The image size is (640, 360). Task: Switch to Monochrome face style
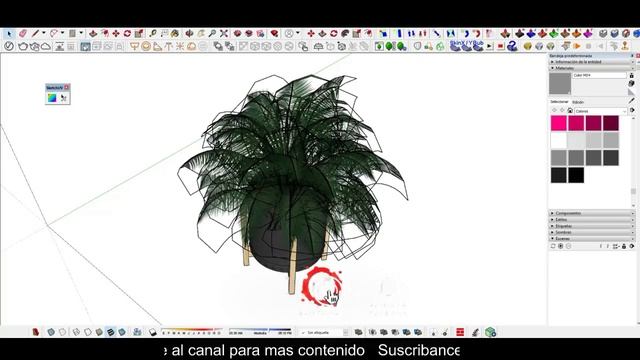122,332
